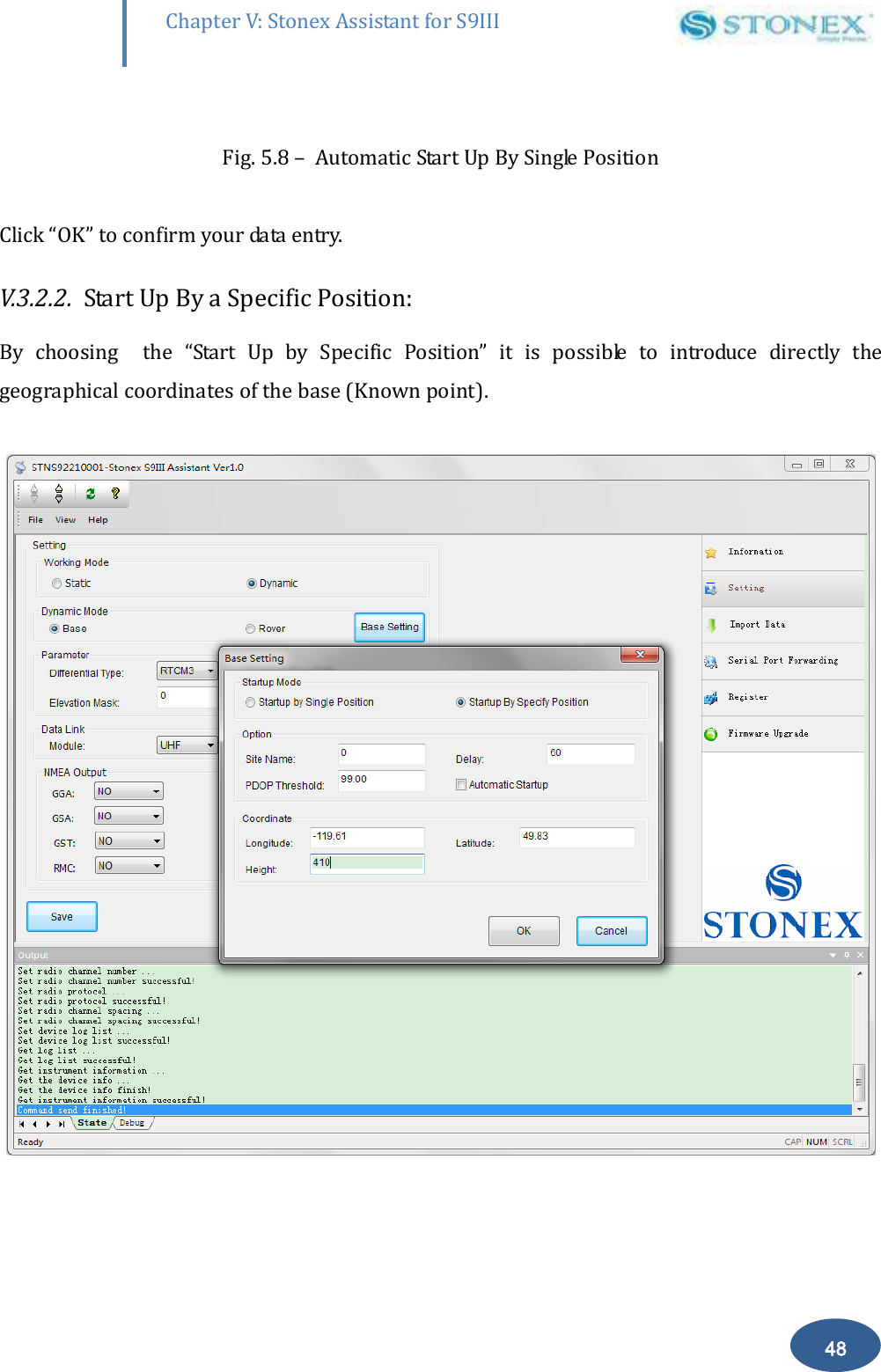This screenshot has height=1372, width=881.
Task: Confirm base settings with OK
Action: click(523, 930)
